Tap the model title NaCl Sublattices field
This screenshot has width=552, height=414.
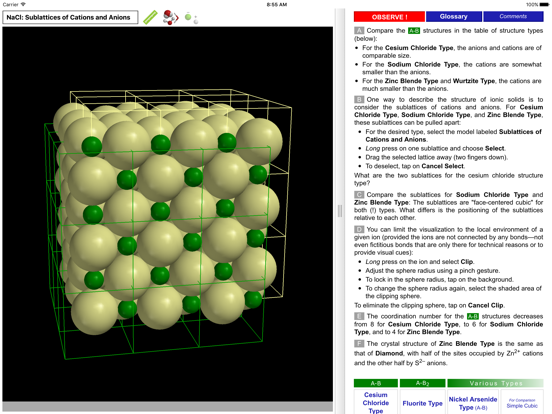pyautogui.click(x=70, y=17)
